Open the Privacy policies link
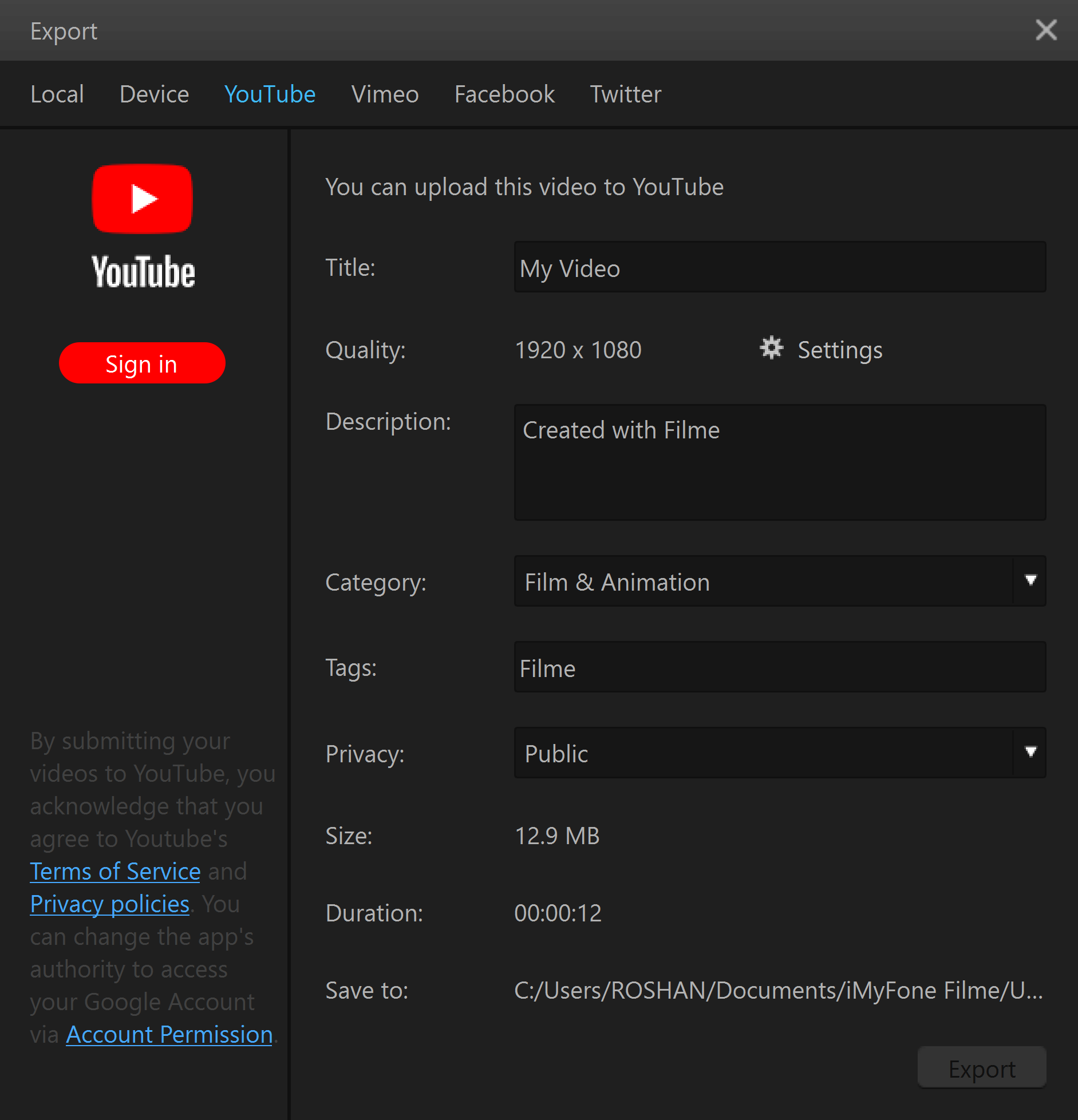Image resolution: width=1078 pixels, height=1120 pixels. [110, 904]
